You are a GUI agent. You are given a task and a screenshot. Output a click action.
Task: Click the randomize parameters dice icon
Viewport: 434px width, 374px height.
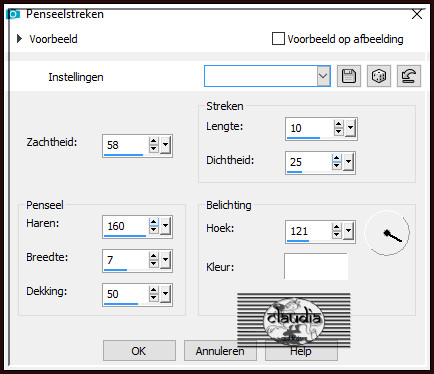tap(379, 76)
